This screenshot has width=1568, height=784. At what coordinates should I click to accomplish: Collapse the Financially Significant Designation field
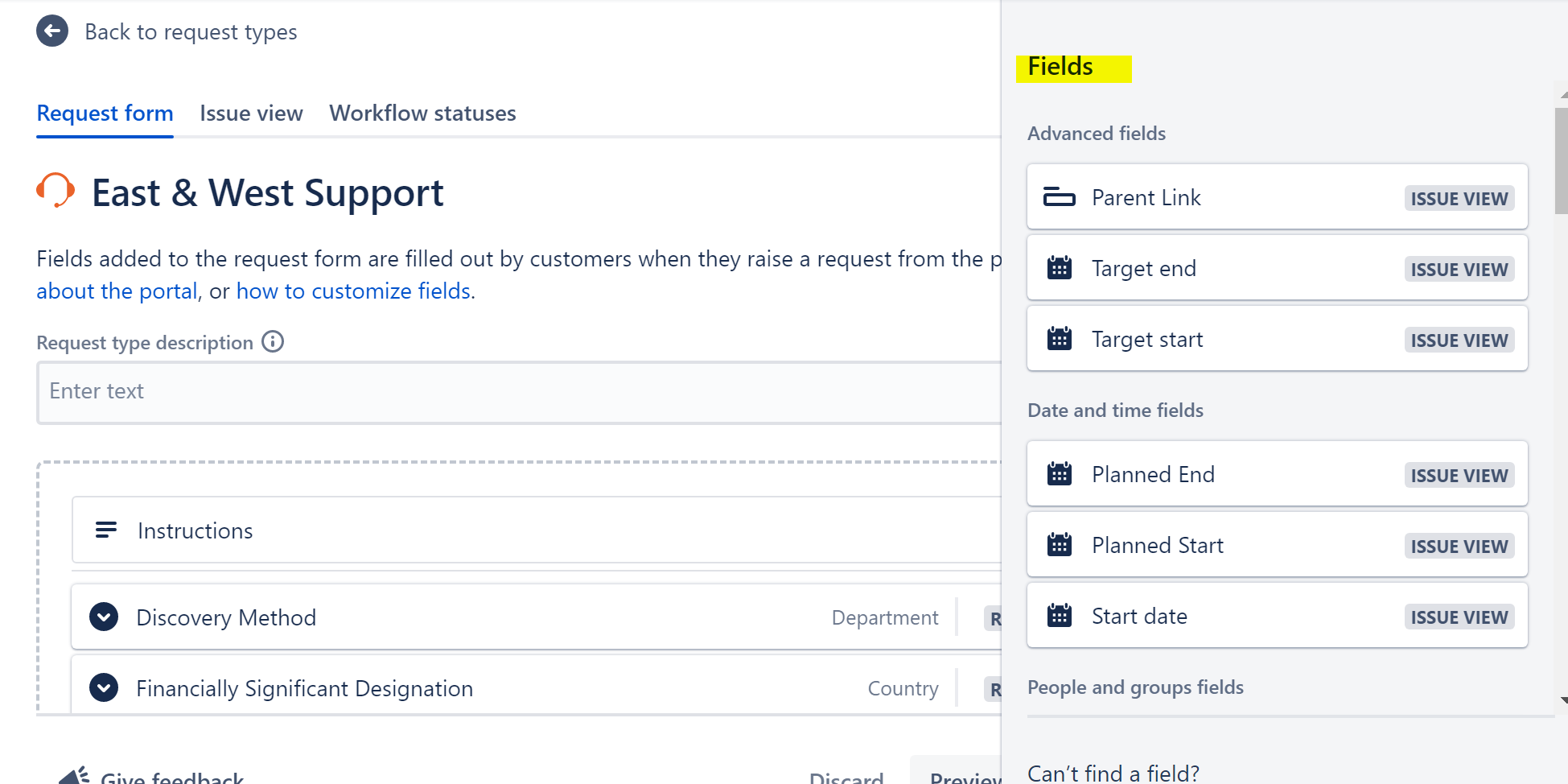[103, 688]
